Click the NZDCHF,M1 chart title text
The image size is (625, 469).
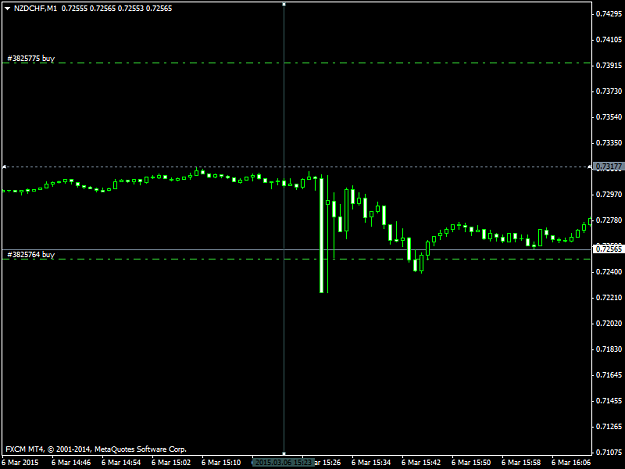coord(35,8)
